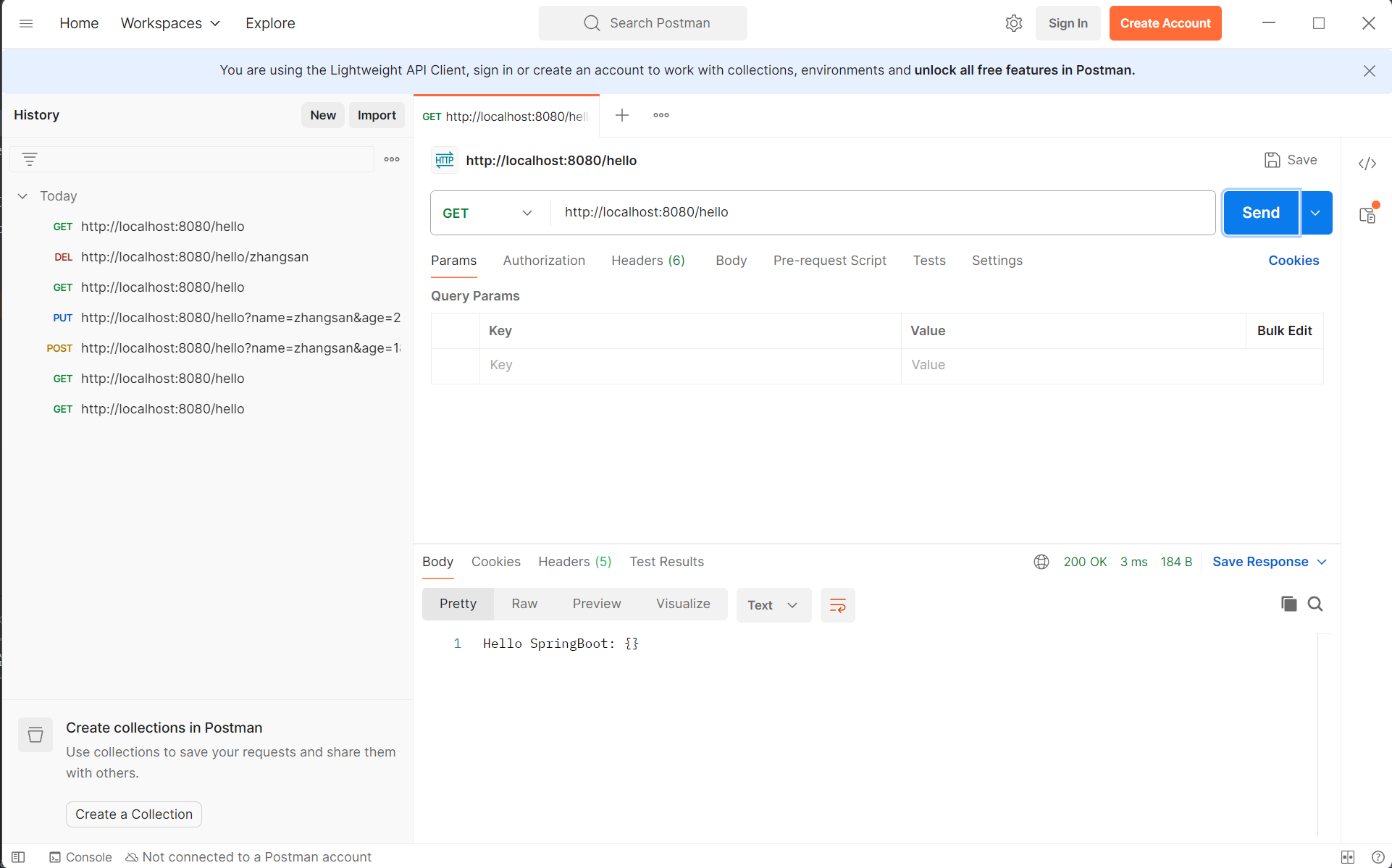Click the Search Postman box
The height and width of the screenshot is (868, 1392).
[643, 23]
